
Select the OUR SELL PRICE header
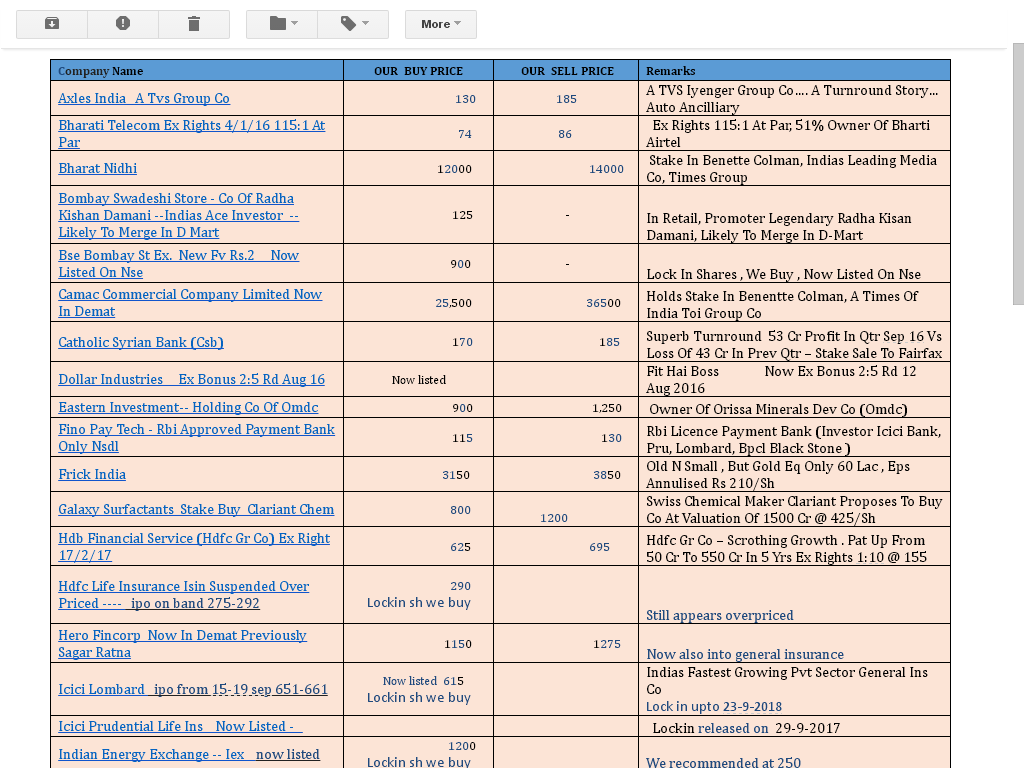click(568, 71)
